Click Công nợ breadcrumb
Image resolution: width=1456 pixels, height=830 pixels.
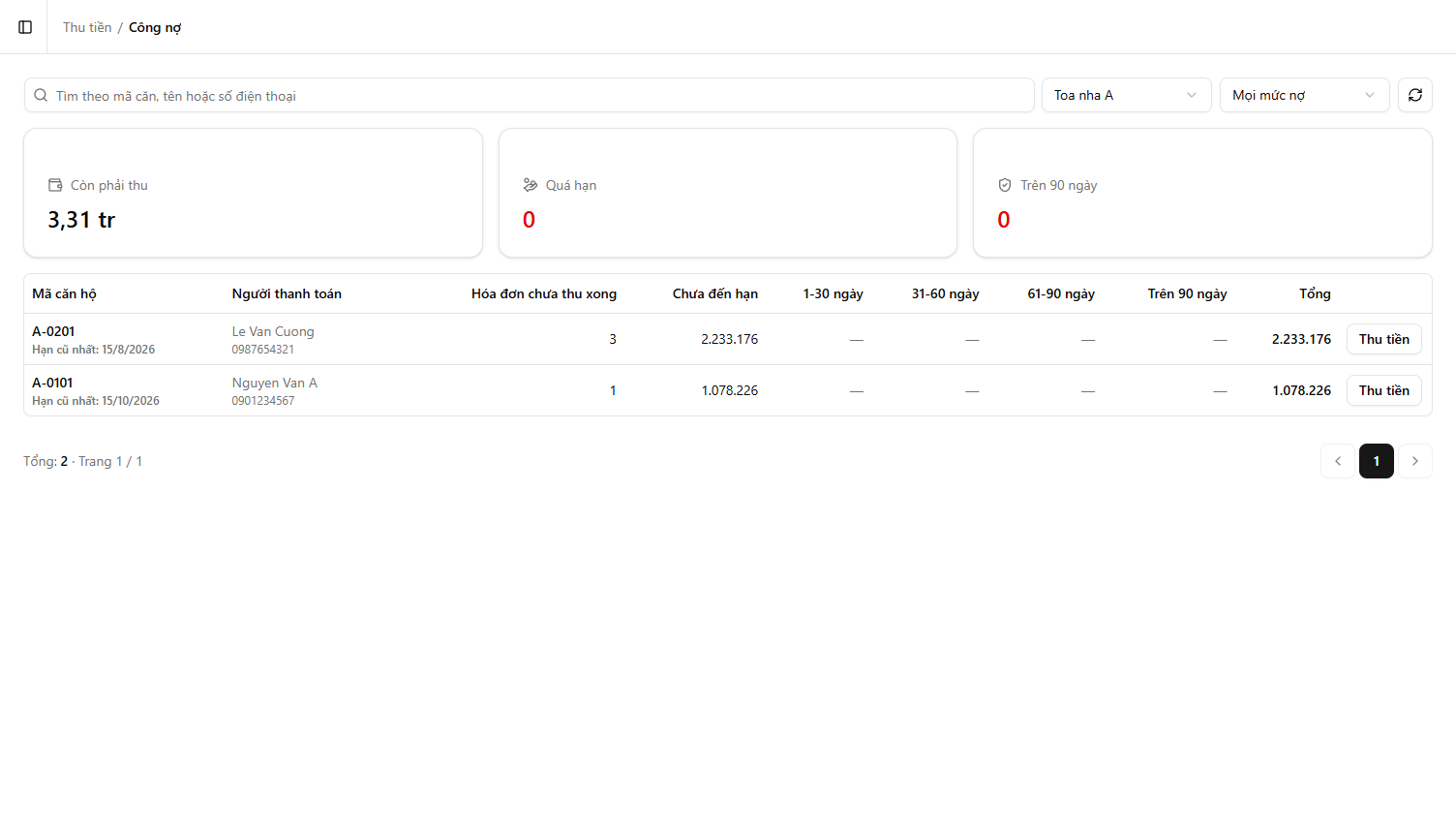pos(155,27)
